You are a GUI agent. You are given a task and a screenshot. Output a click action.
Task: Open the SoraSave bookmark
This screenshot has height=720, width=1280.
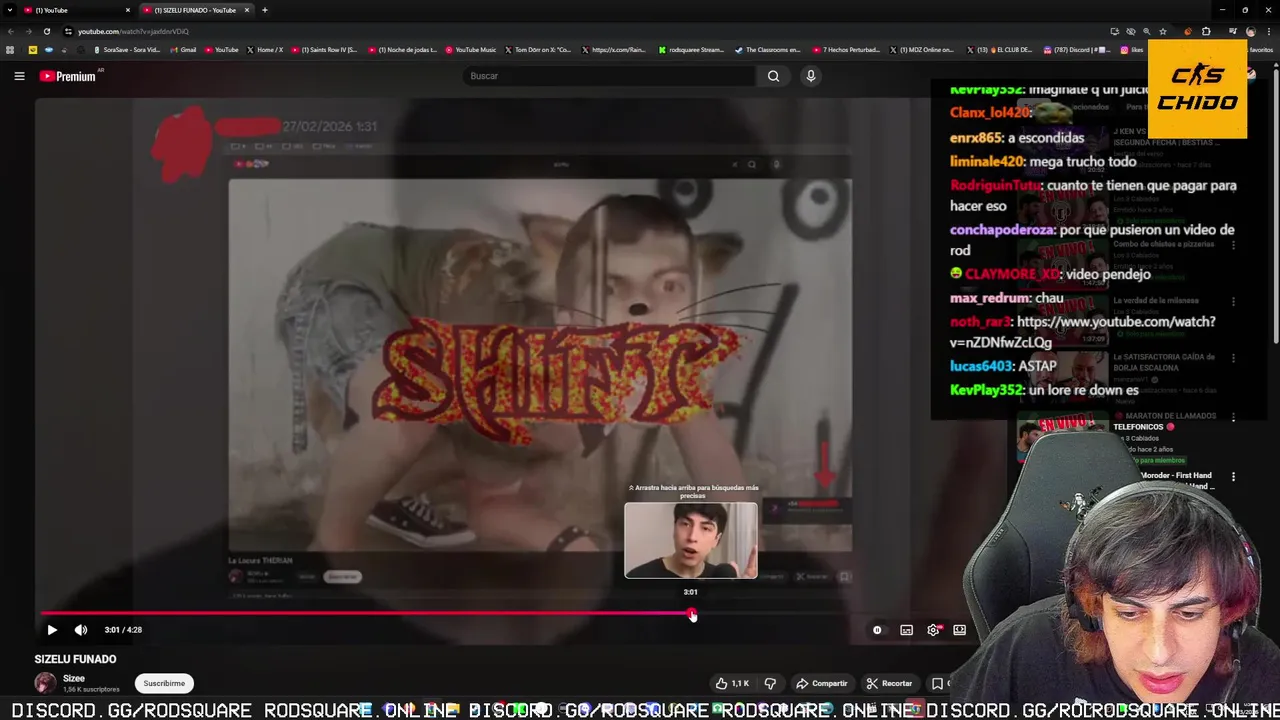point(127,50)
